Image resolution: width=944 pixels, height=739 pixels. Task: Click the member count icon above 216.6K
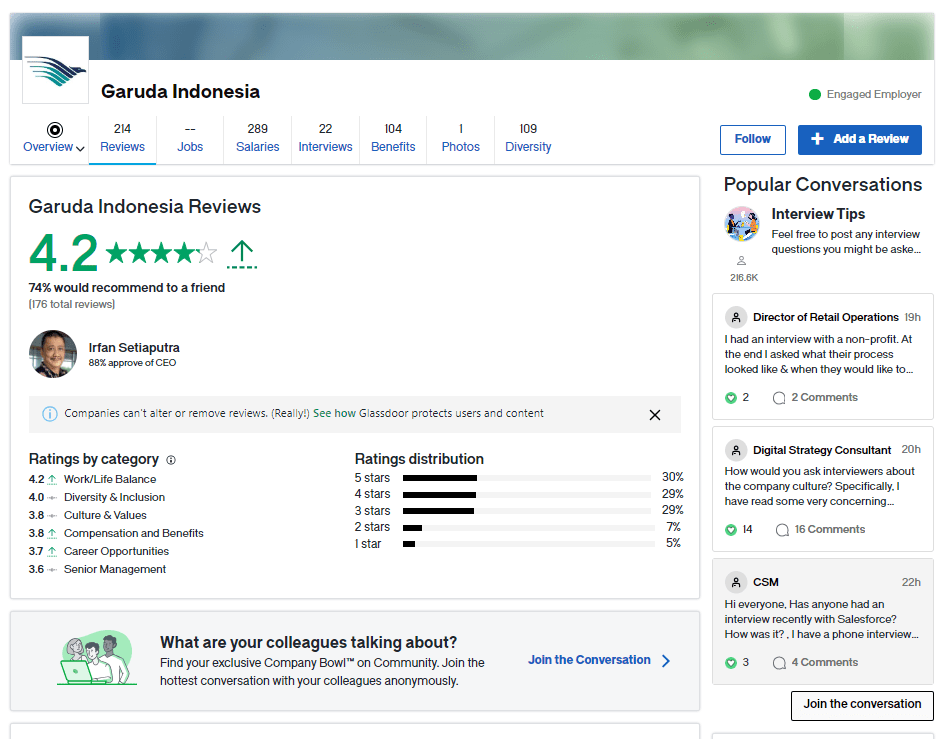742,261
